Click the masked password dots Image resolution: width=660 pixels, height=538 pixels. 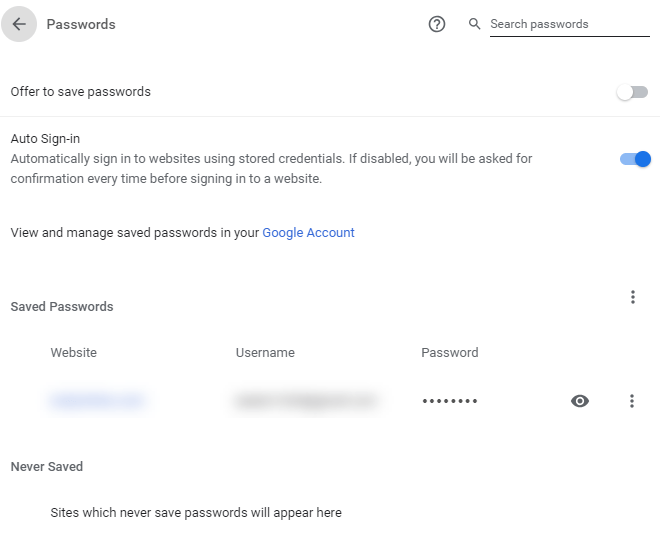point(450,401)
